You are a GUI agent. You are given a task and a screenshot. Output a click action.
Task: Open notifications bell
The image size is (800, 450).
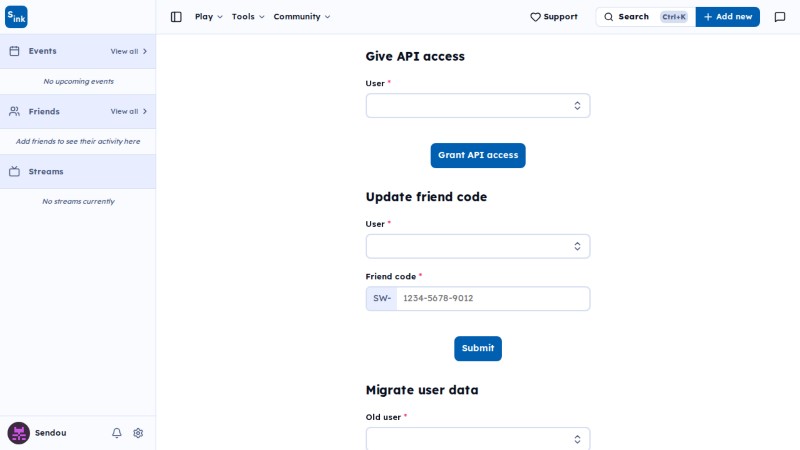coord(117,433)
